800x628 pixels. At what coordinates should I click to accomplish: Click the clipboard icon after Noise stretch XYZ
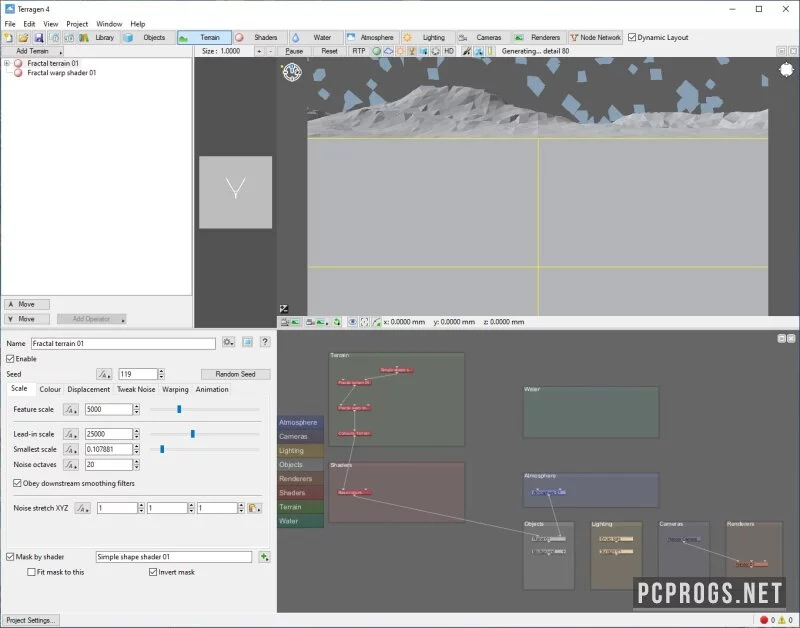pos(254,508)
